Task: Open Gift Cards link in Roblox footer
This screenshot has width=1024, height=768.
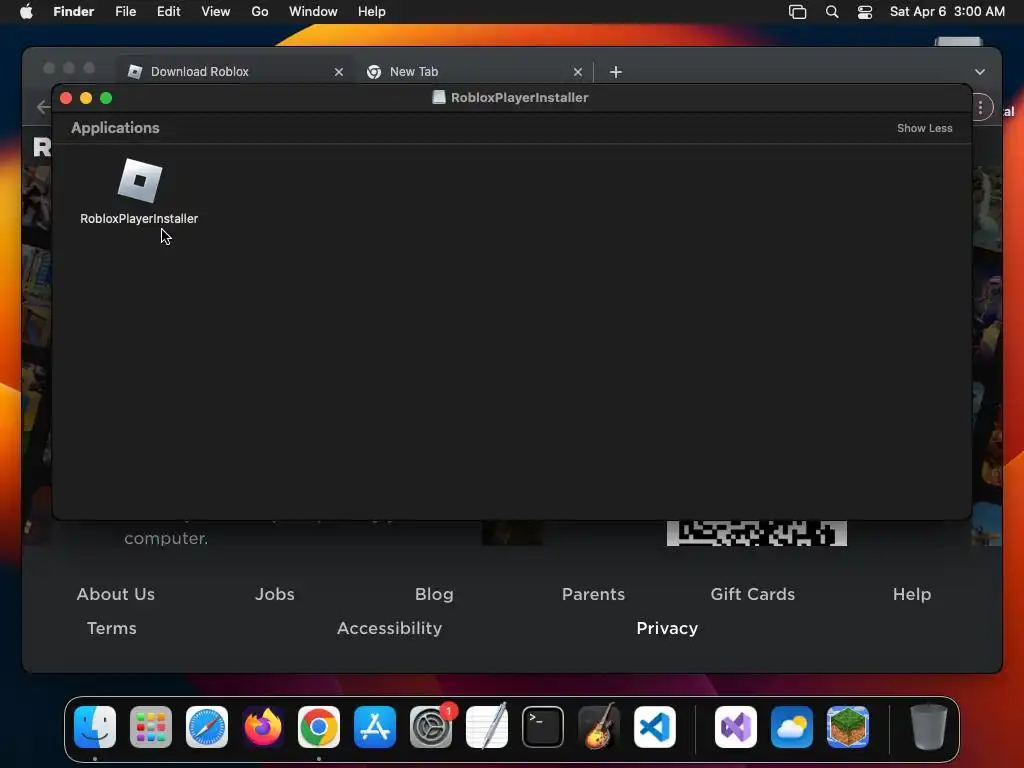Action: pos(753,594)
